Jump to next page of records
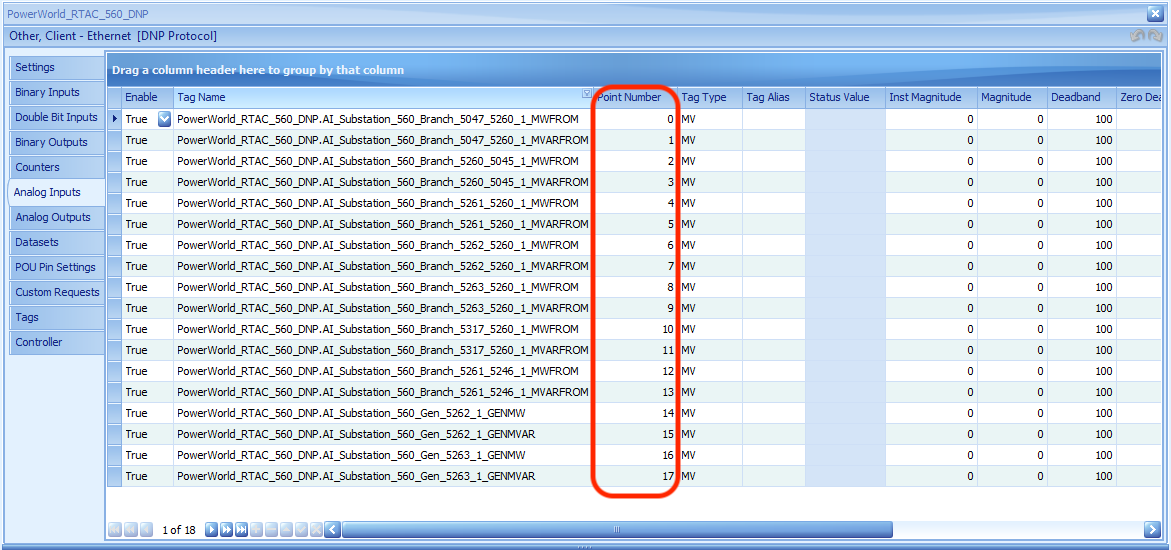1171x550 pixels. click(x=226, y=530)
